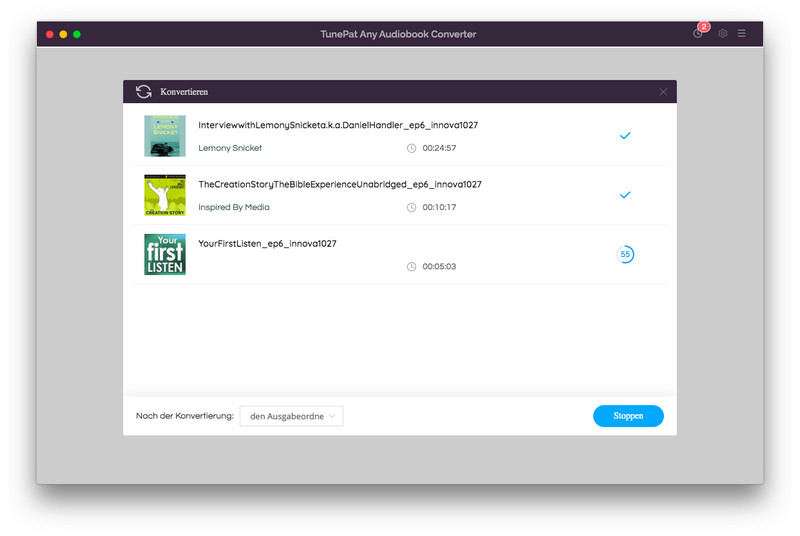
Task: Click the 'TunePat Any Audiobook Converter' window title
Action: point(398,34)
